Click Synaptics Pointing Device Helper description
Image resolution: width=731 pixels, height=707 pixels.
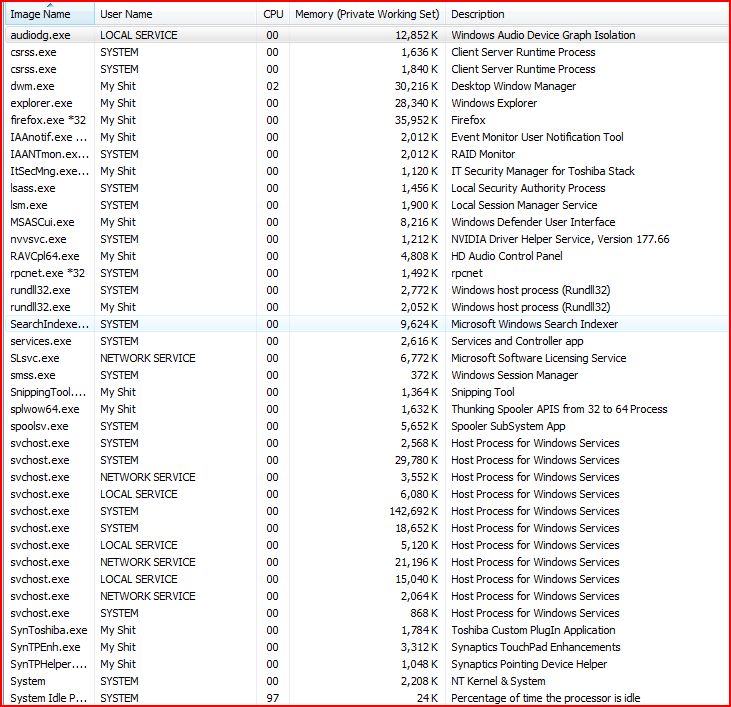coord(529,664)
